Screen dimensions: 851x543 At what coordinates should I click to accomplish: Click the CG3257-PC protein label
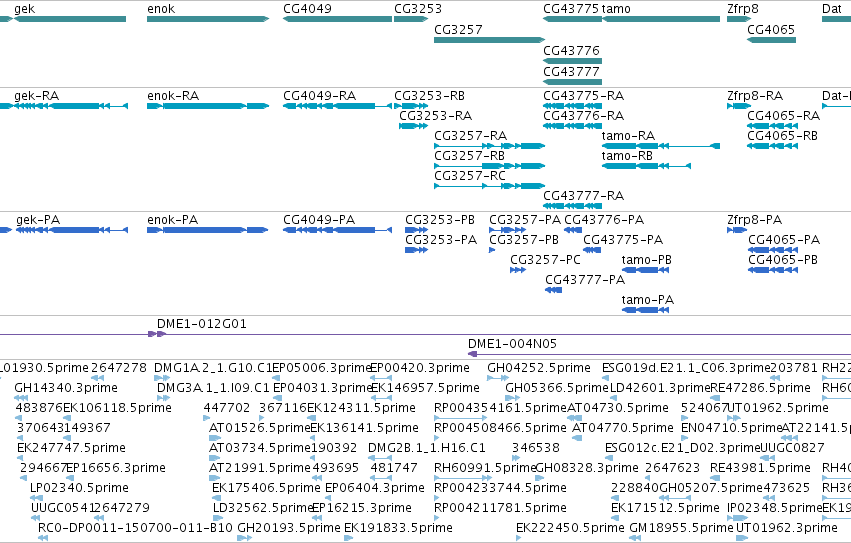pyautogui.click(x=545, y=260)
